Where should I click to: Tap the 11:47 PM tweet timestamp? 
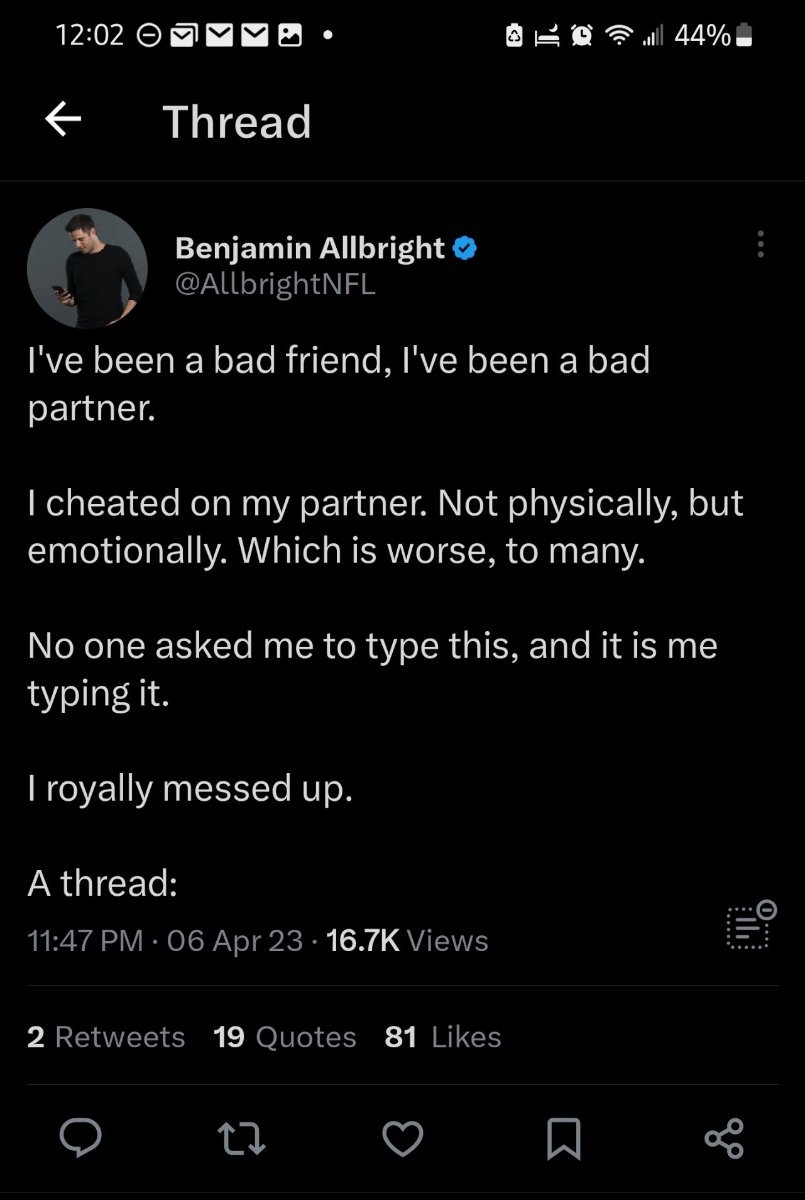click(85, 941)
